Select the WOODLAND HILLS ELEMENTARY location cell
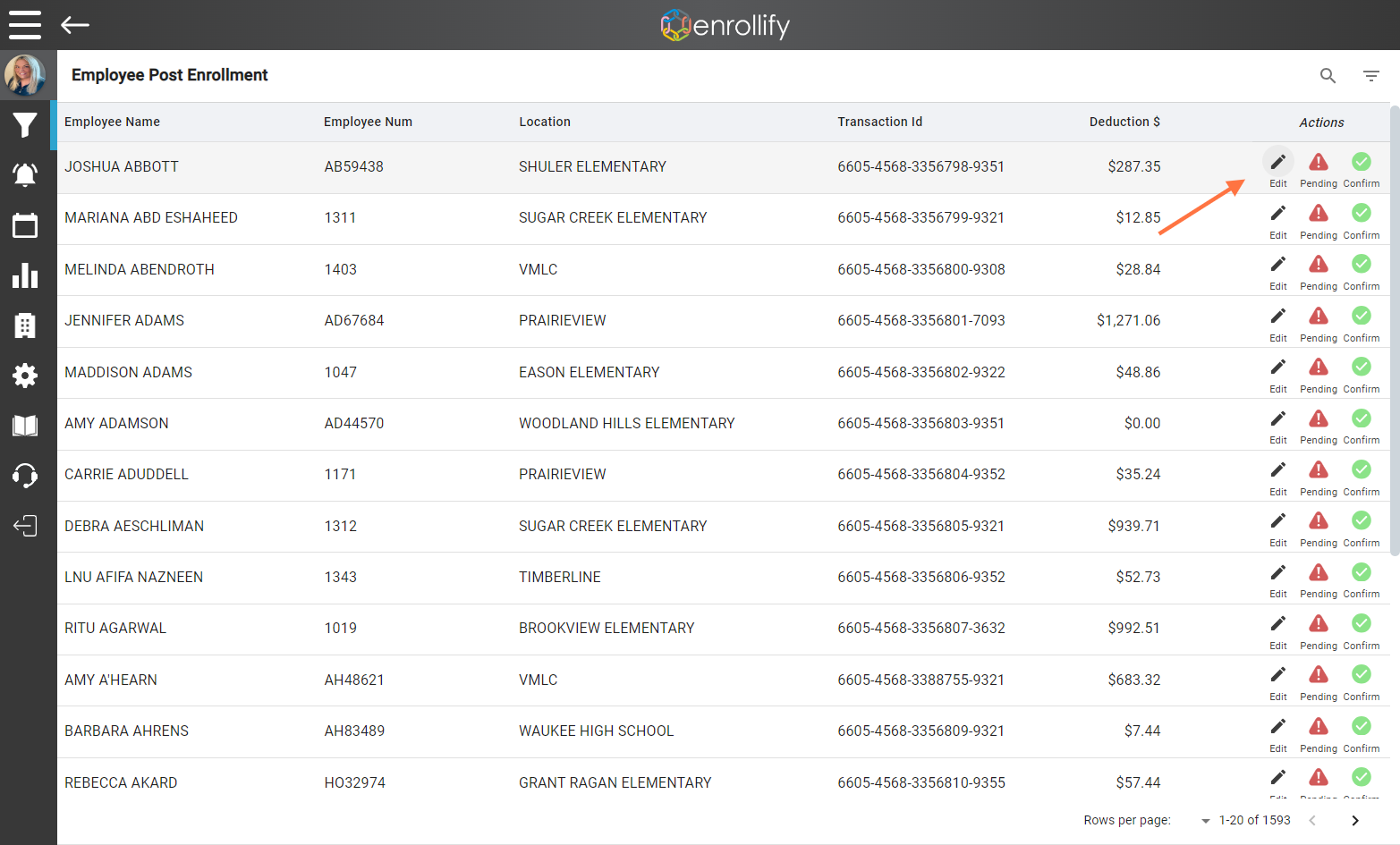The image size is (1400, 845). click(x=627, y=423)
